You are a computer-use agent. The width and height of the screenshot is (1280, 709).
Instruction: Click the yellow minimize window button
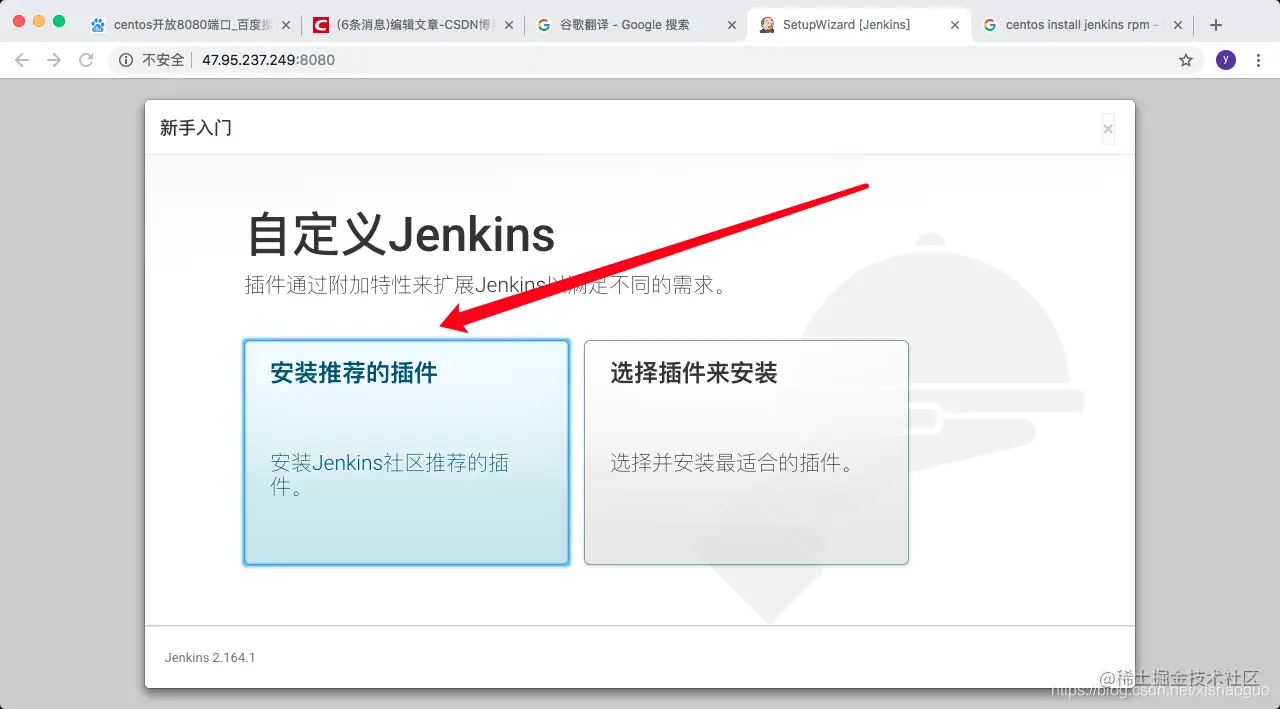pos(39,21)
